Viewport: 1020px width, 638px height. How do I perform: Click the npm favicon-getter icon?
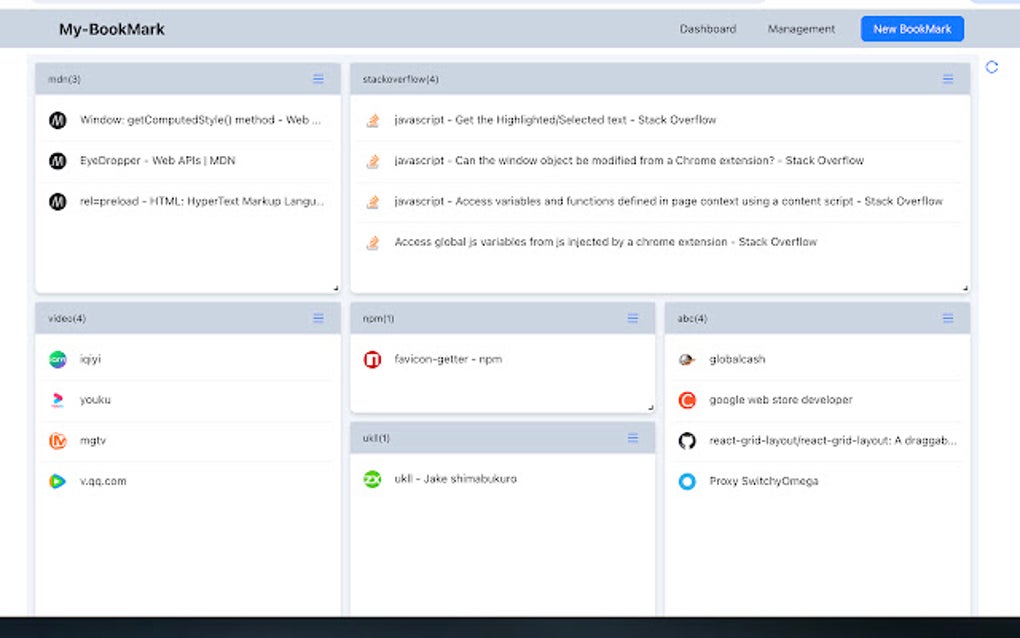pyautogui.click(x=372, y=359)
